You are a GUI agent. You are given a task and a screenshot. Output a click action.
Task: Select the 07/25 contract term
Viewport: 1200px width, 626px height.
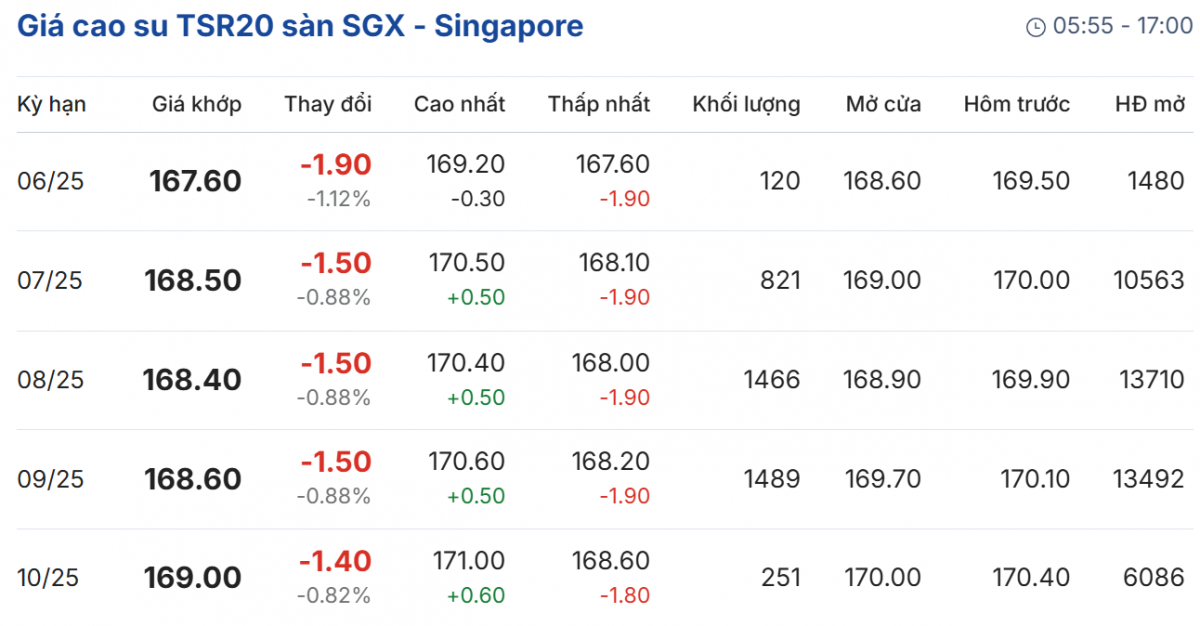[x=50, y=281]
